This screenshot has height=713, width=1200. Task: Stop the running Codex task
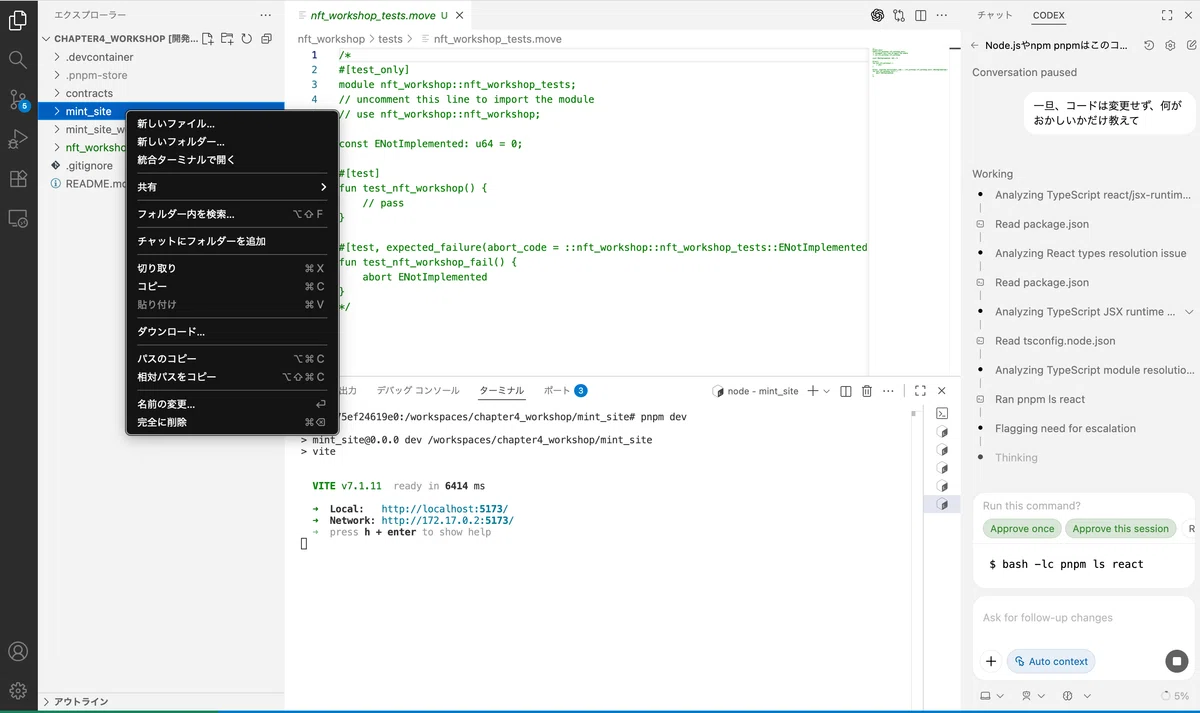click(x=1177, y=661)
